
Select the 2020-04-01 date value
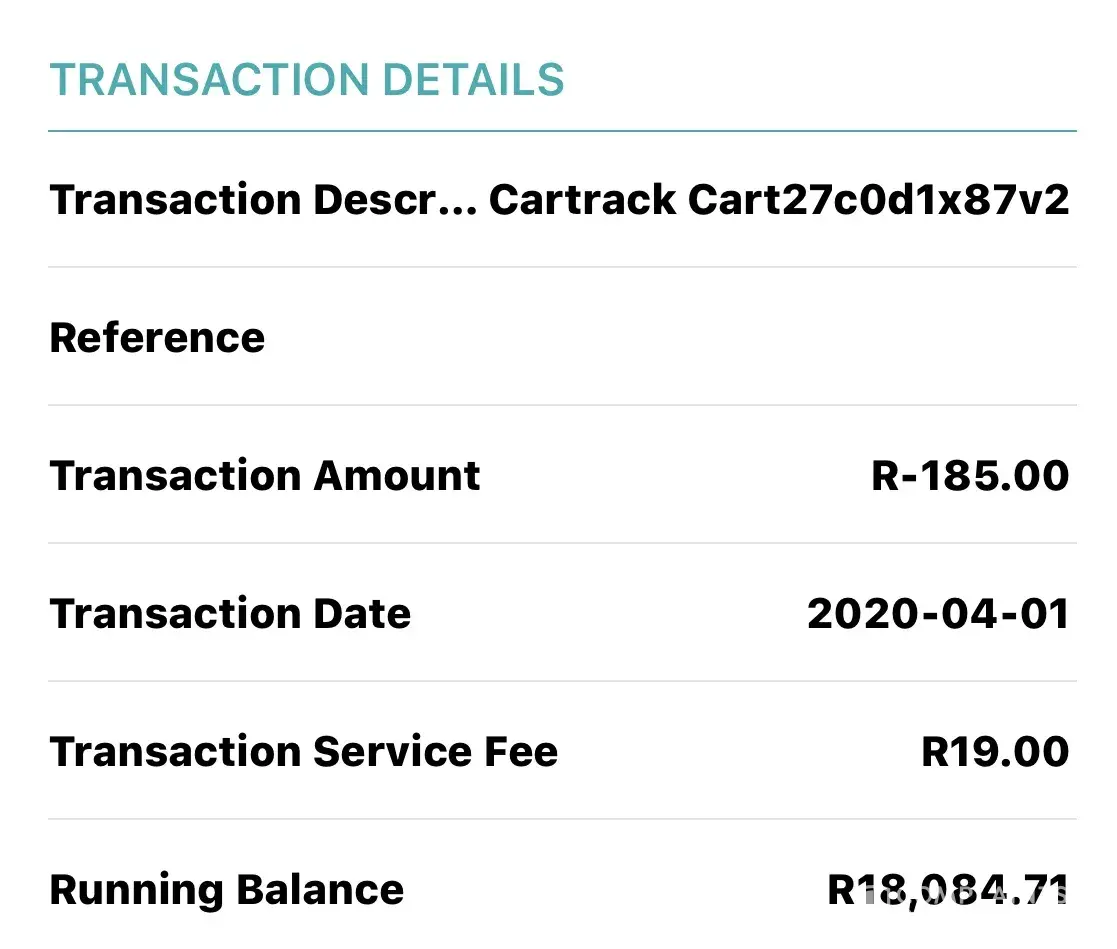938,614
